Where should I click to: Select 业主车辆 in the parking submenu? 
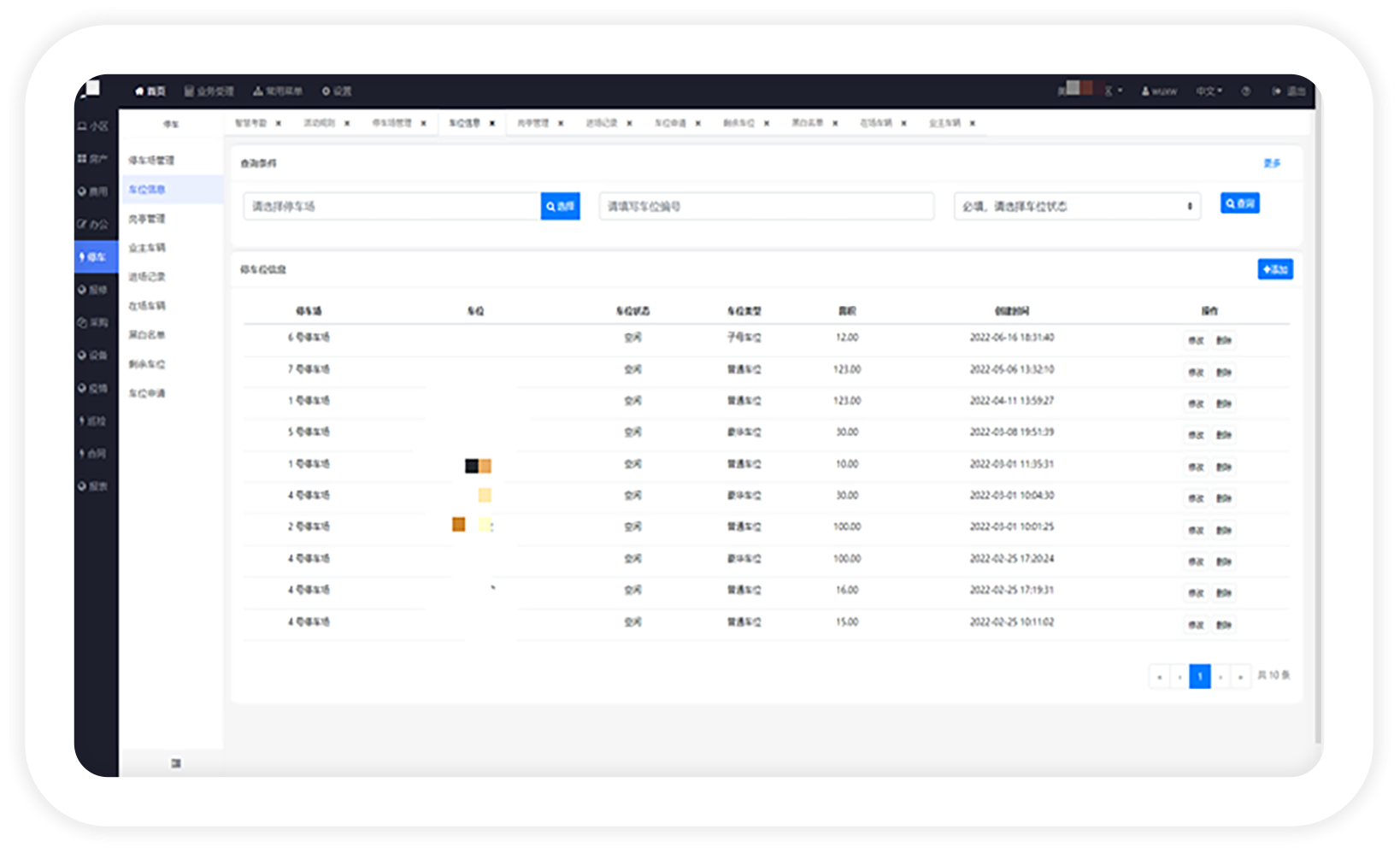point(147,248)
